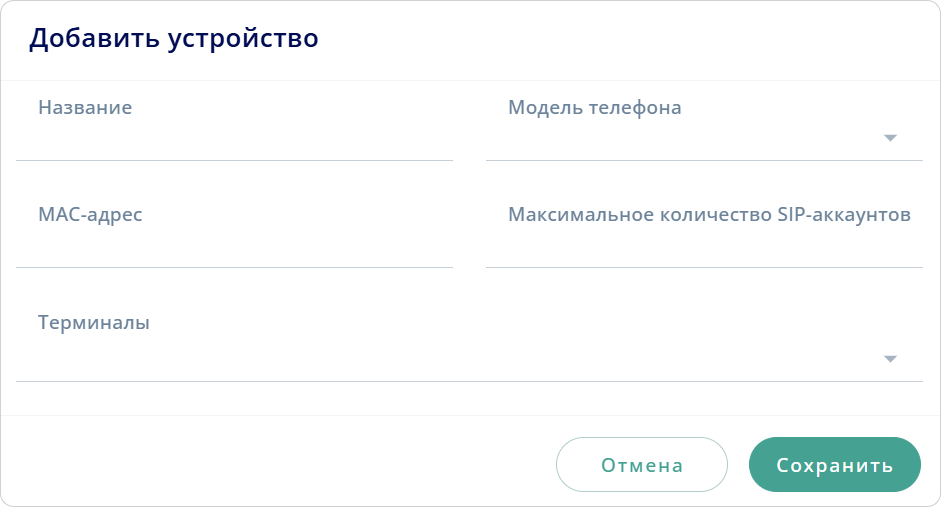
Task: Click the Терминалы label text
Action: coord(94,323)
